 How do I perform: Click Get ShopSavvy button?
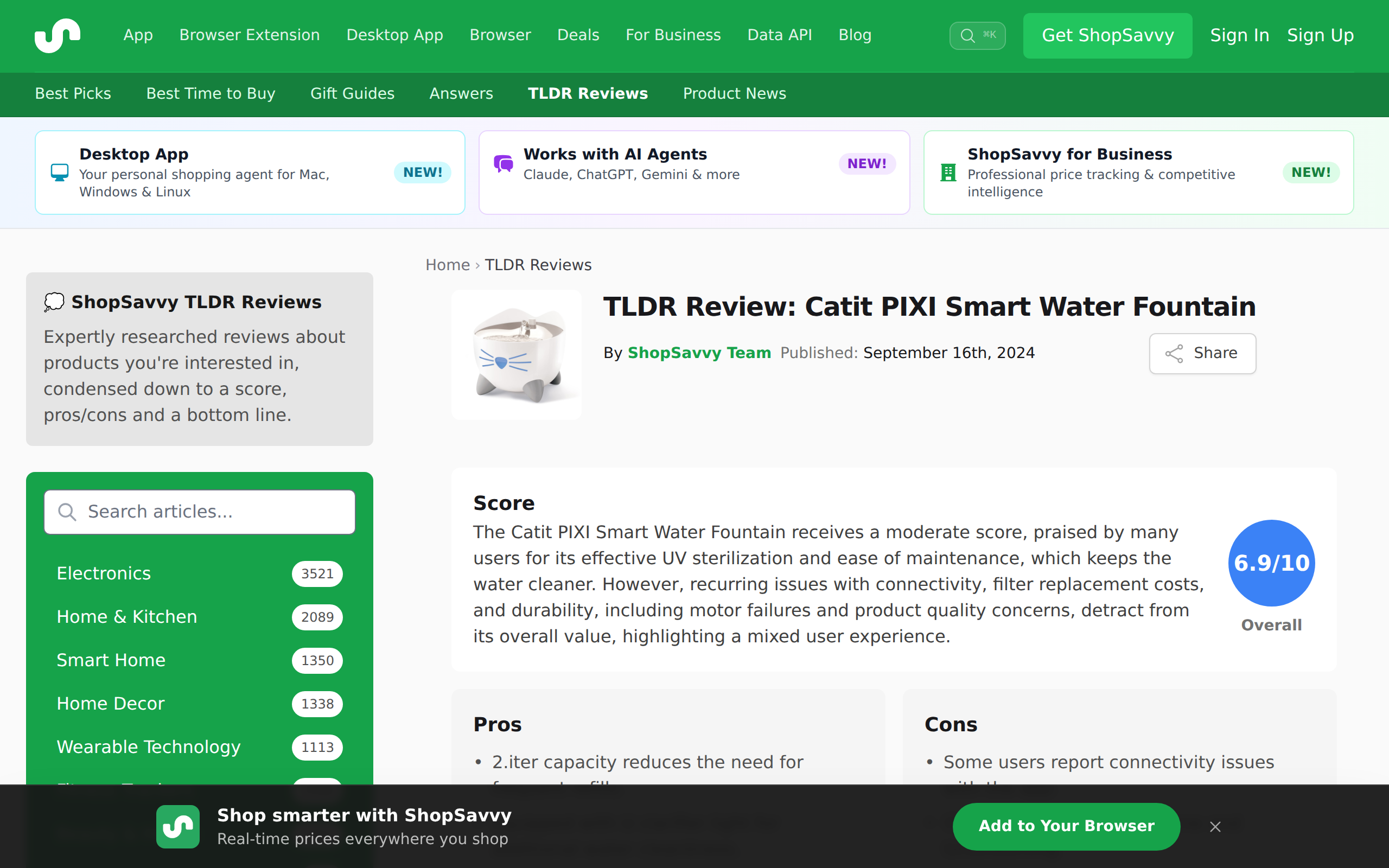1107,36
